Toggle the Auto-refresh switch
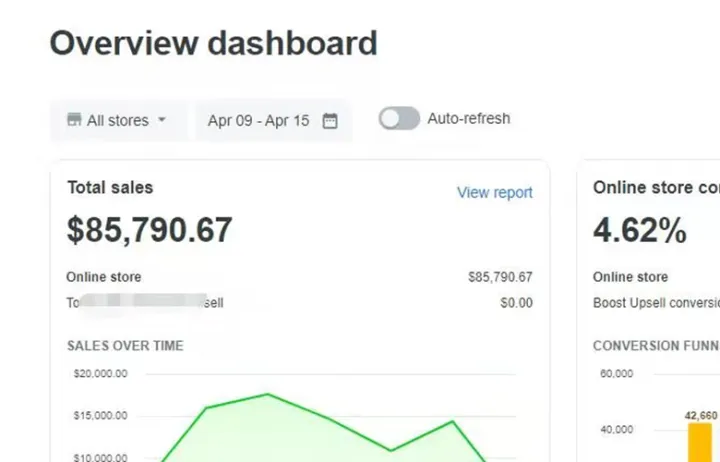 399,118
